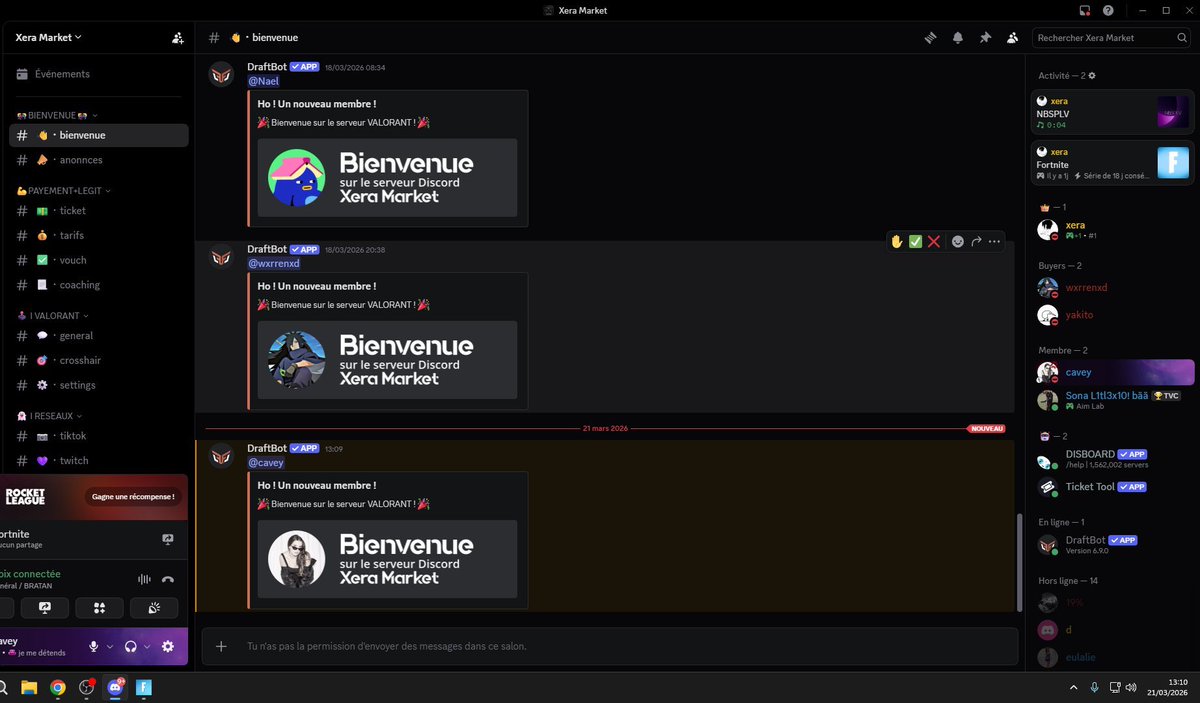Open Ticket Tool app in member list

coord(1112,487)
